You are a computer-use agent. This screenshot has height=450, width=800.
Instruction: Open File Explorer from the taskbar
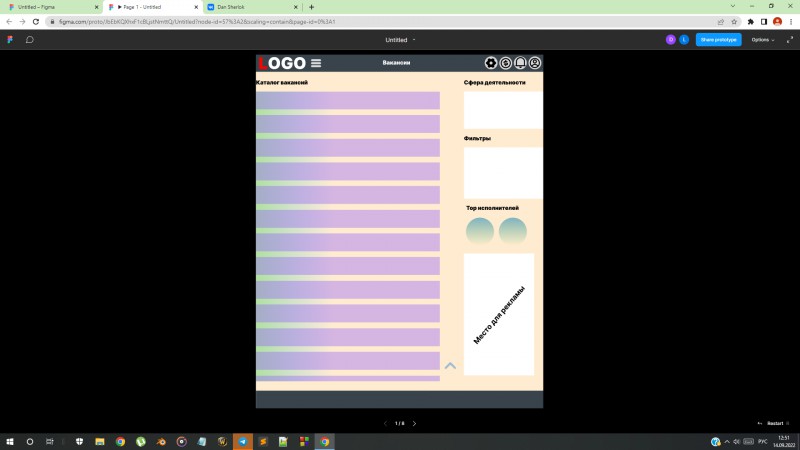[x=100, y=442]
